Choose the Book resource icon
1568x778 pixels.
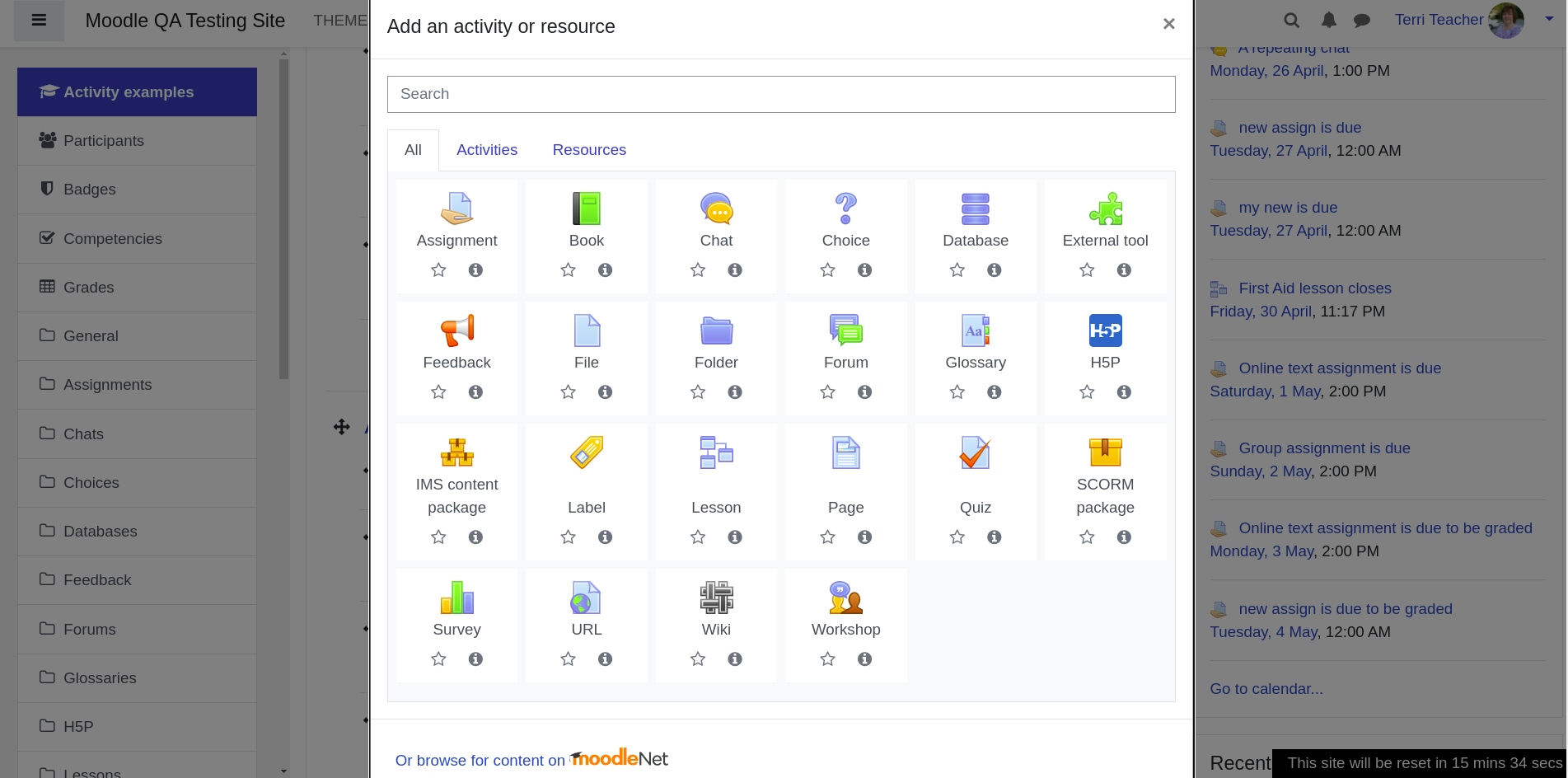point(586,209)
